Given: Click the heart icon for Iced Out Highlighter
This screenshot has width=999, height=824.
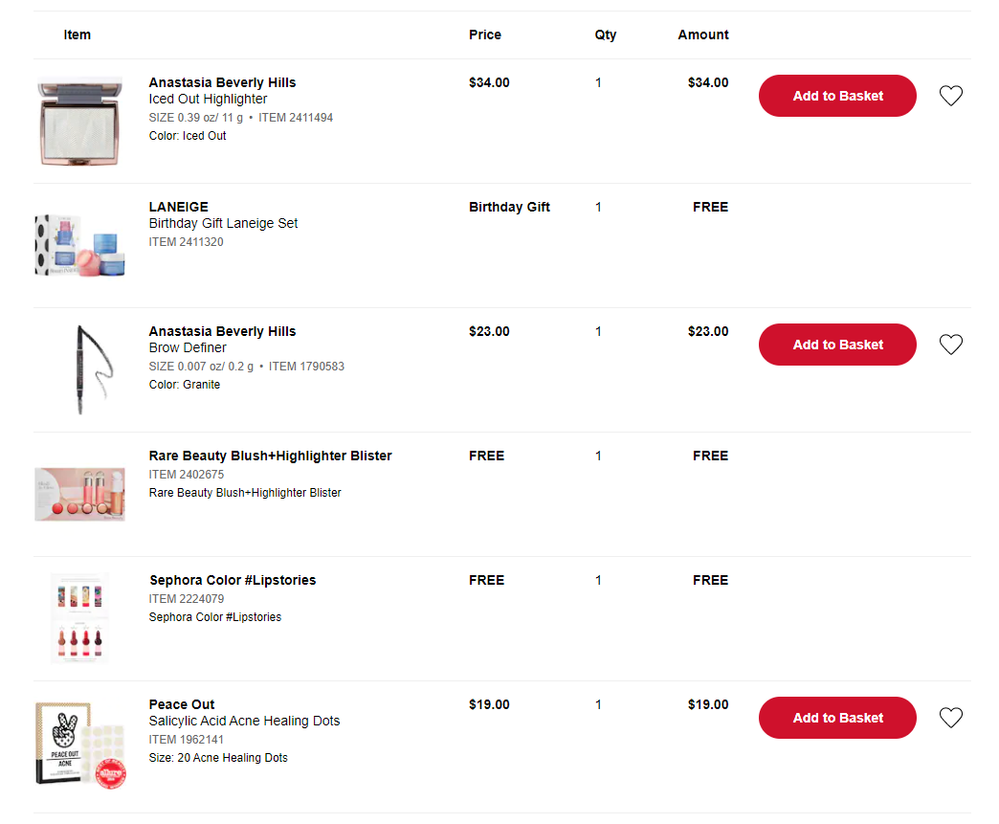Looking at the screenshot, I should coord(950,95).
